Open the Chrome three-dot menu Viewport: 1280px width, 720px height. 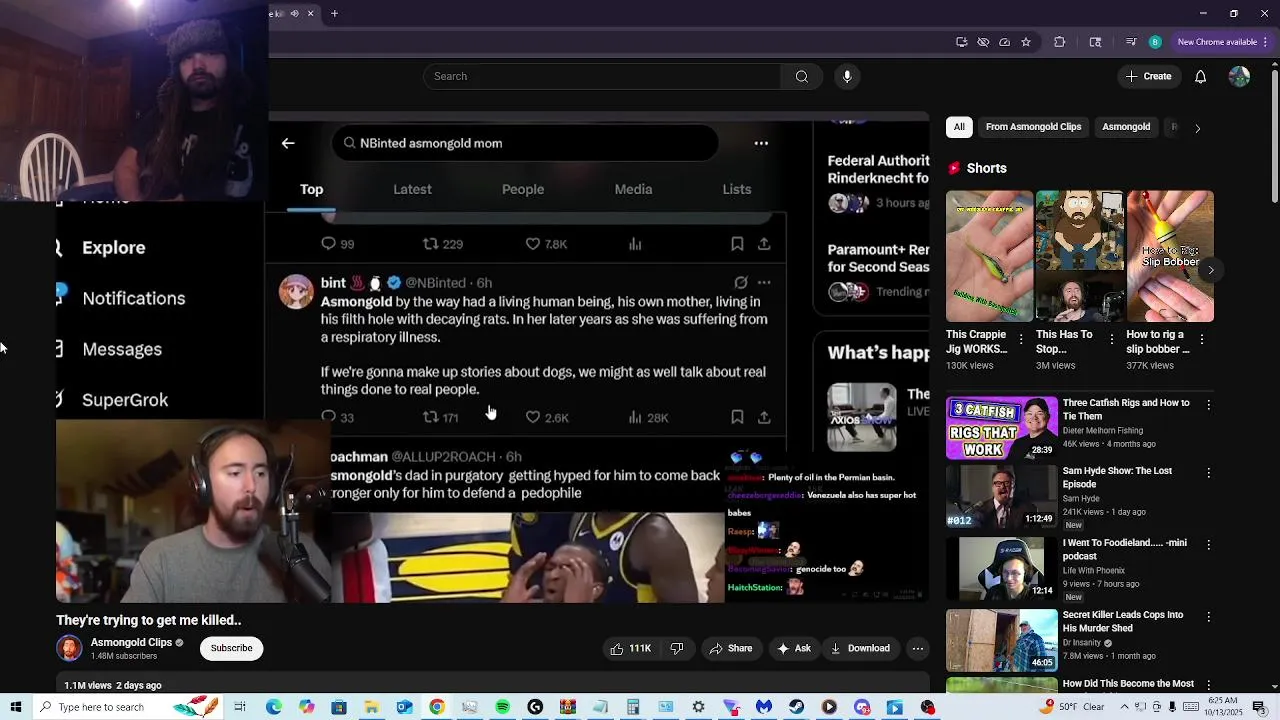coord(1266,42)
